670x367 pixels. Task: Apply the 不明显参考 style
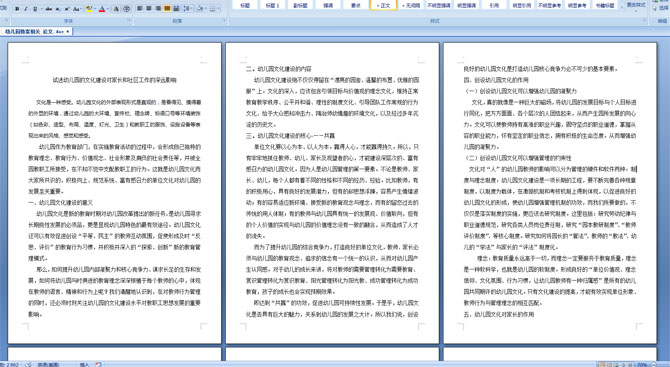pos(550,5)
